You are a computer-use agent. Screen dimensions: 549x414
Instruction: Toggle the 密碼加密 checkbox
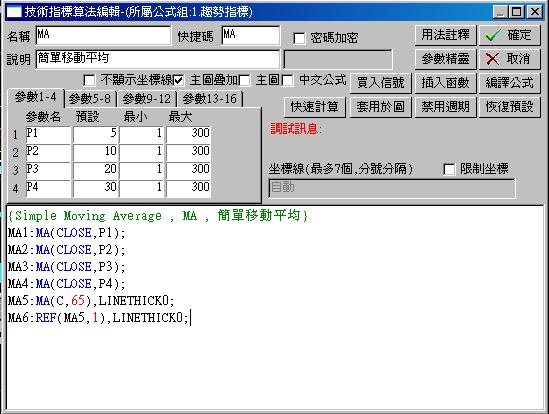point(299,38)
